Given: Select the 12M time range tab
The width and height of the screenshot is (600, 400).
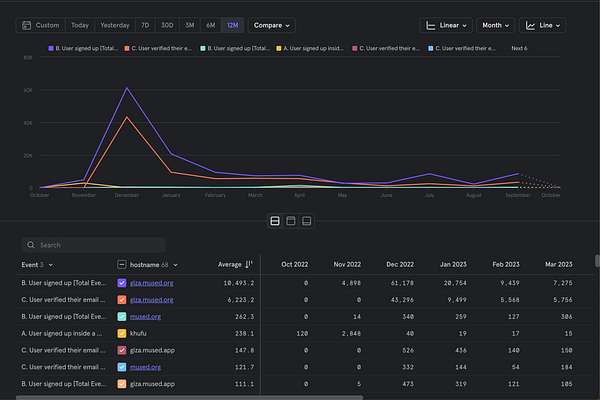Looking at the screenshot, I should point(232,24).
